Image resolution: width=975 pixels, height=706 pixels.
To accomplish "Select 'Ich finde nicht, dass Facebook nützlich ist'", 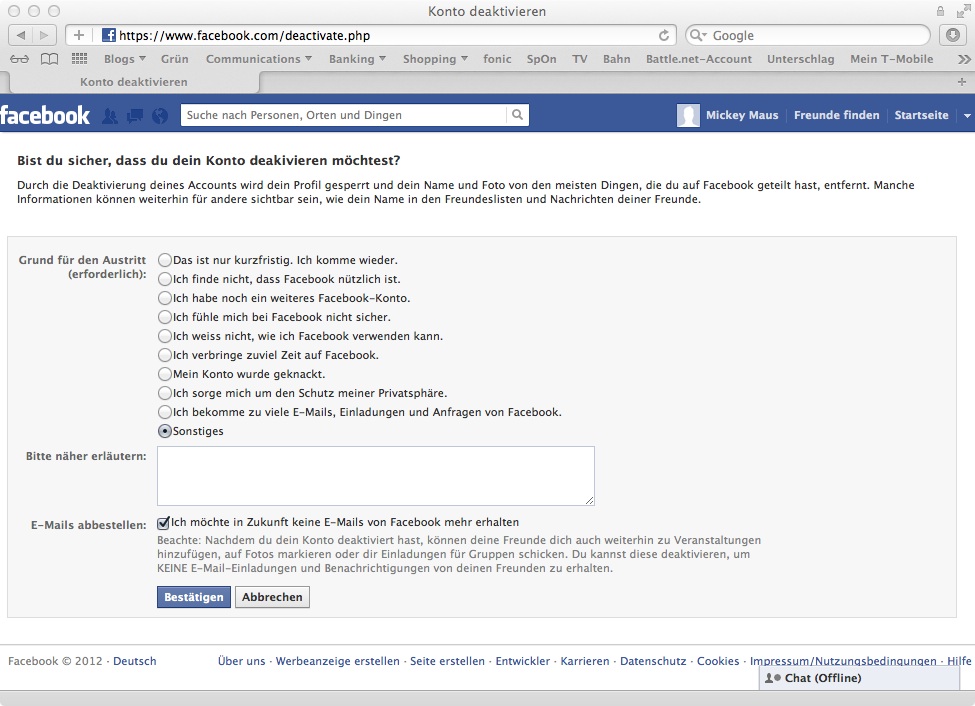I will (165, 279).
